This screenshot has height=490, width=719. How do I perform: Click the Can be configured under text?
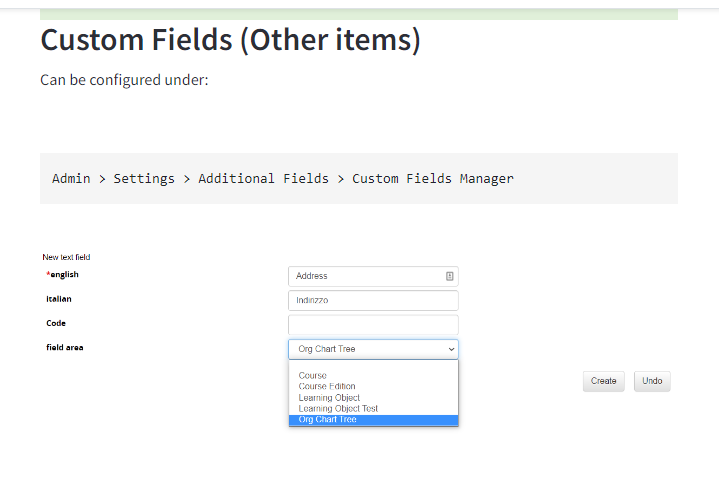pos(124,80)
